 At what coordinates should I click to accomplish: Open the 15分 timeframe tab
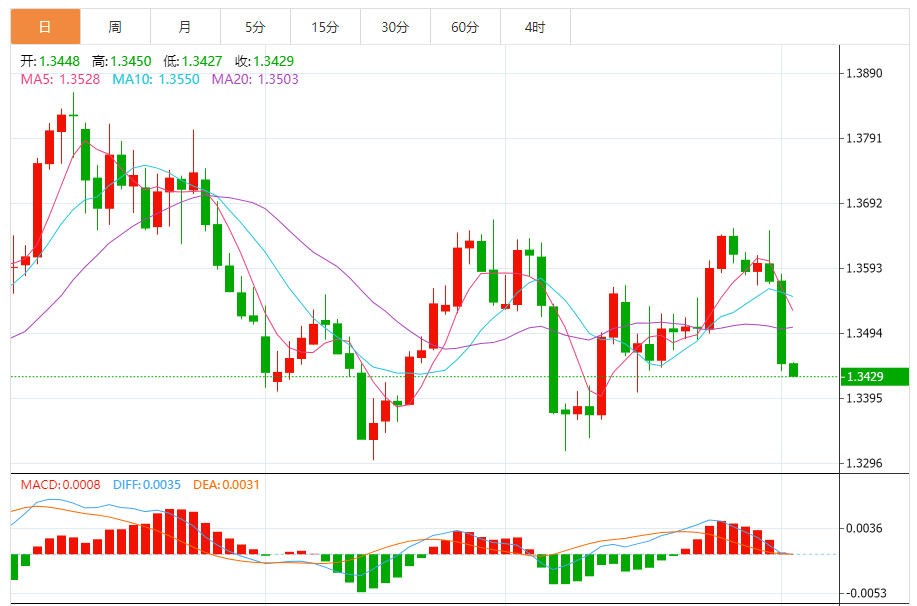point(325,27)
